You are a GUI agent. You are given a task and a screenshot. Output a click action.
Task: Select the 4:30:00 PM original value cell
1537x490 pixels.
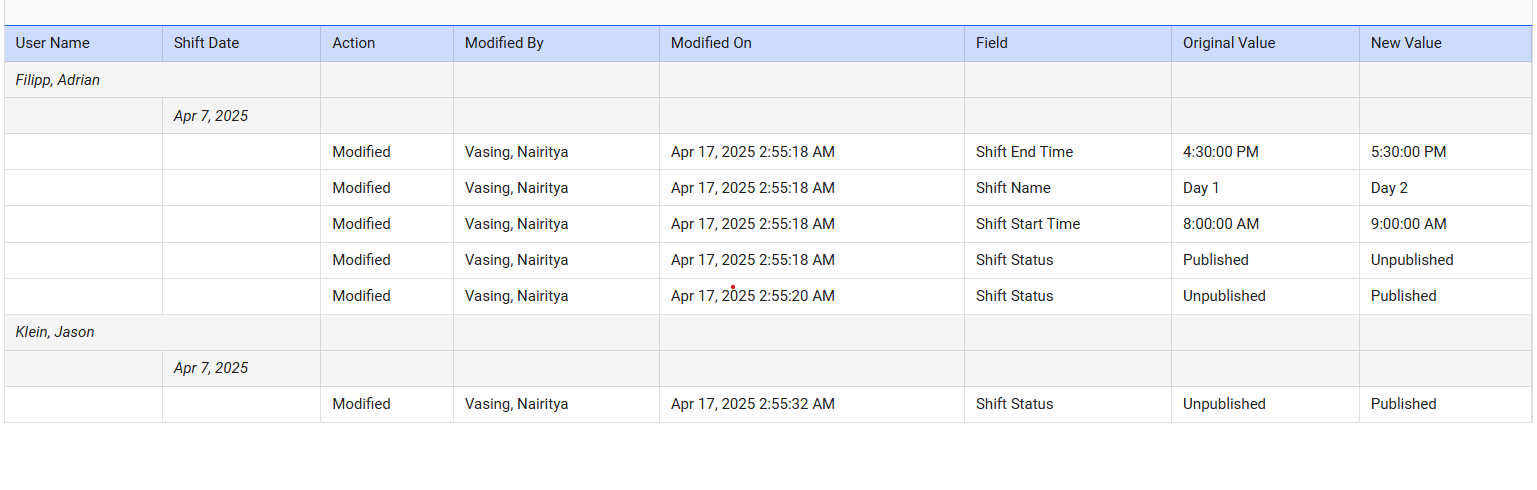(1220, 152)
